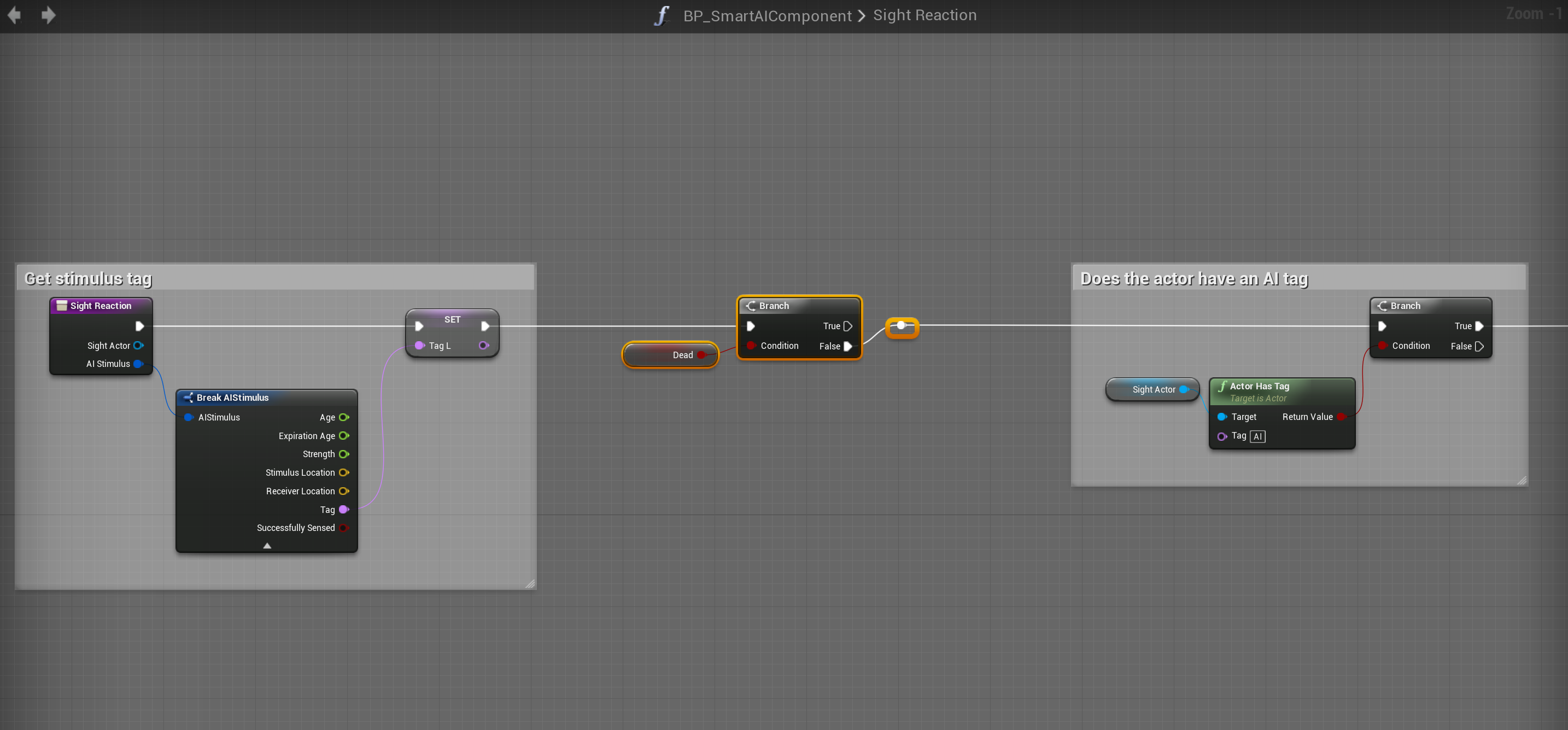The height and width of the screenshot is (730, 1568).
Task: Click the function icon in the breadcrumb
Action: coord(662,15)
